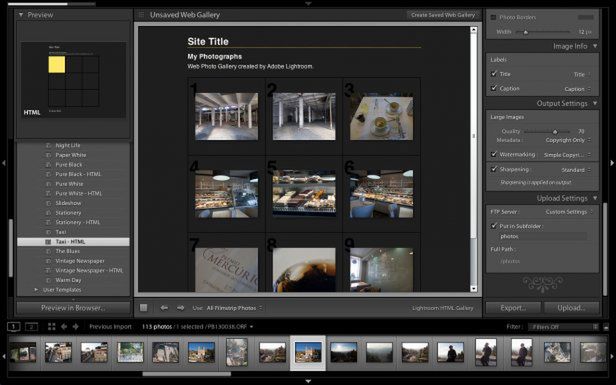Click the Photo Borders color swatch

coord(586,17)
